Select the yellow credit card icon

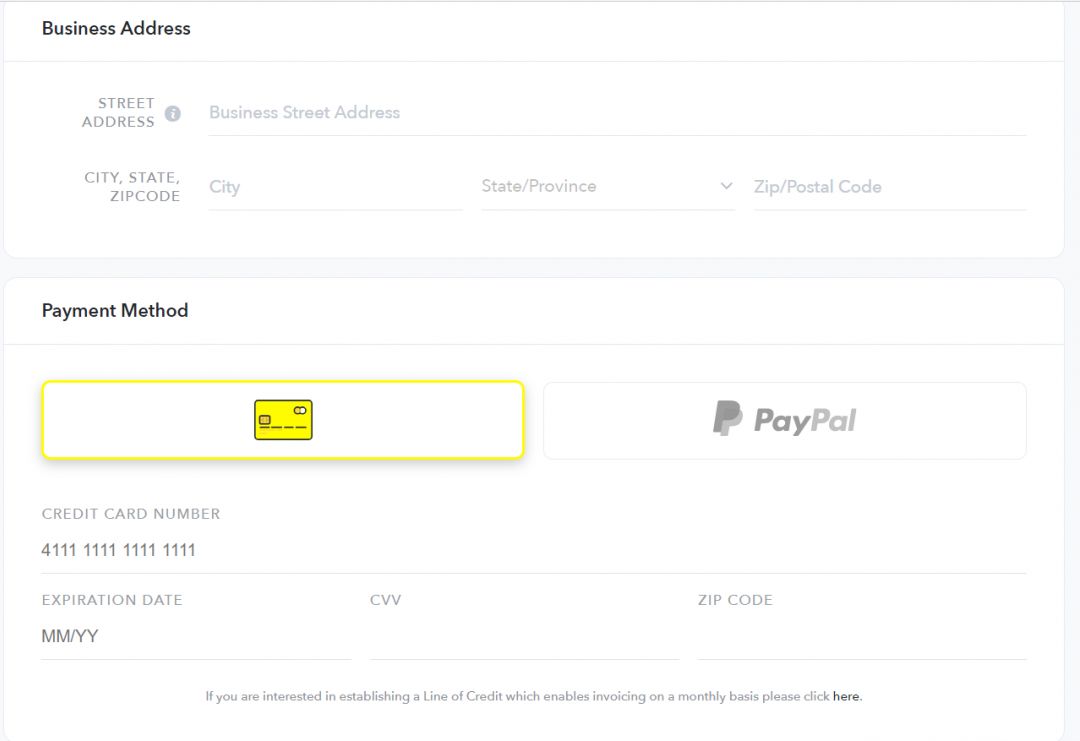(x=283, y=419)
